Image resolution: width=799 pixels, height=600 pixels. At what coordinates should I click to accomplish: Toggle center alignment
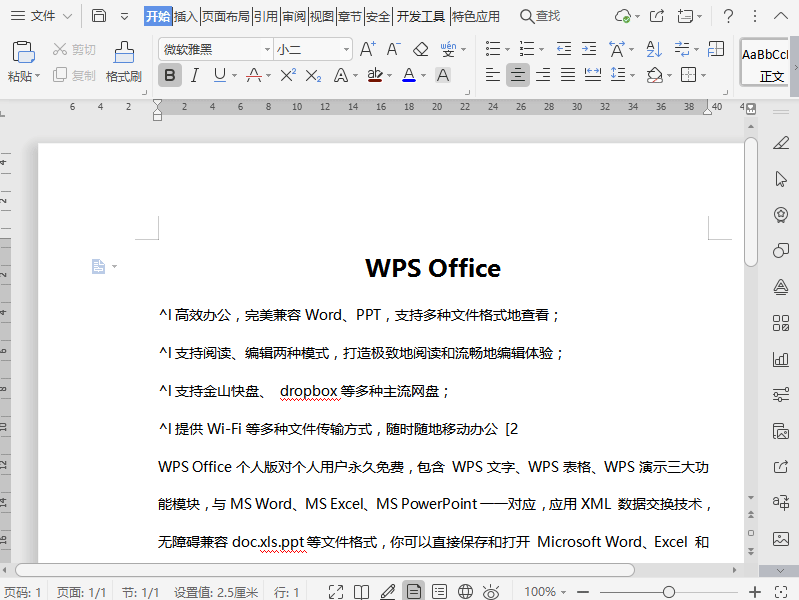tap(517, 75)
